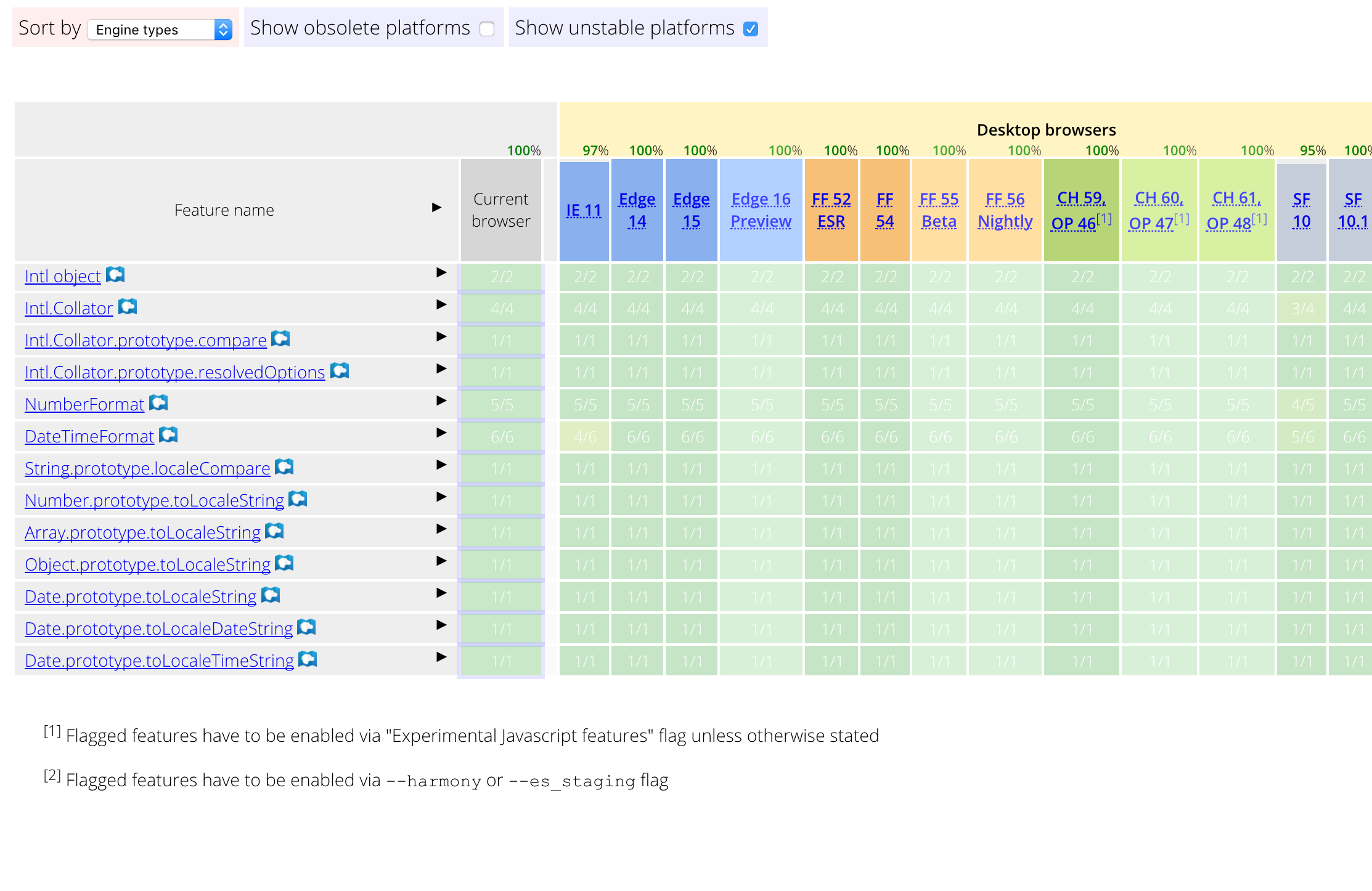Image resolution: width=1372 pixels, height=891 pixels.
Task: Open the Sort by Engine types dropdown
Action: [x=160, y=30]
